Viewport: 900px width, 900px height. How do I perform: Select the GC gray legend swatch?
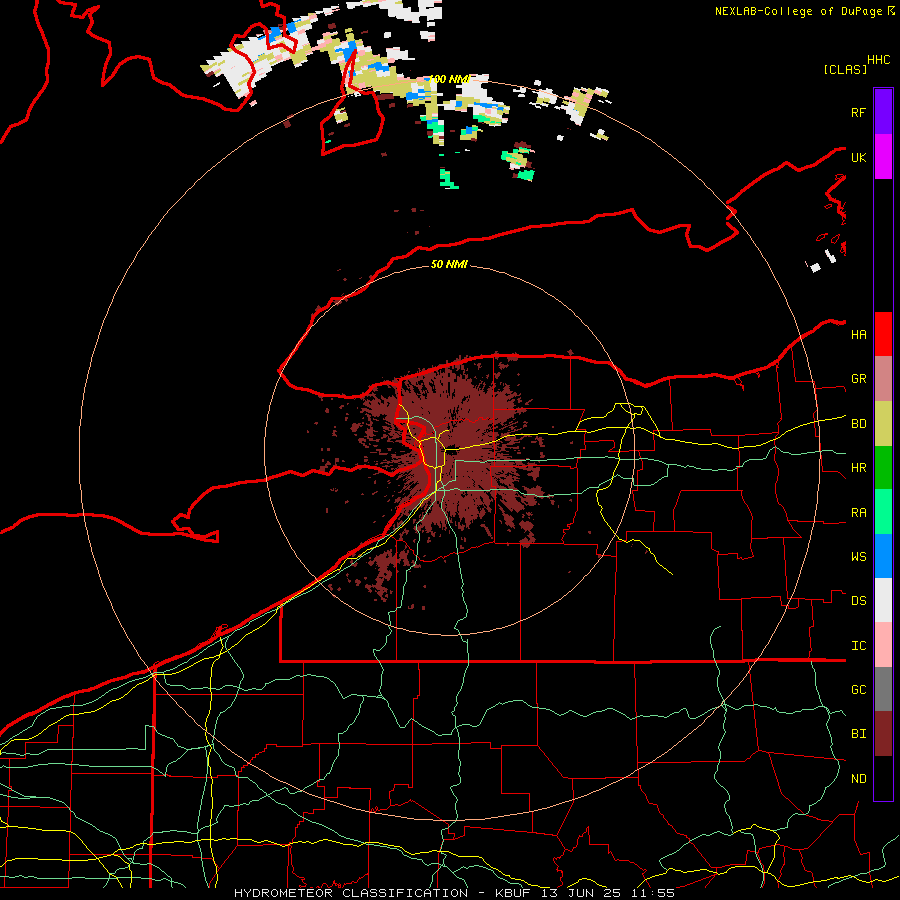pos(883,689)
